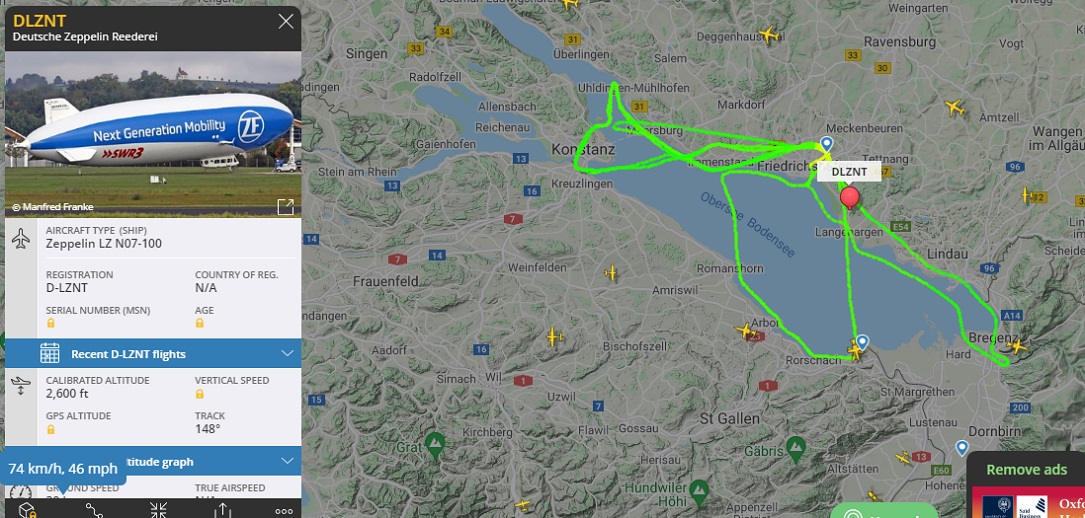Click the locked Age padlock icon
This screenshot has height=518, width=1085.
tap(199, 323)
